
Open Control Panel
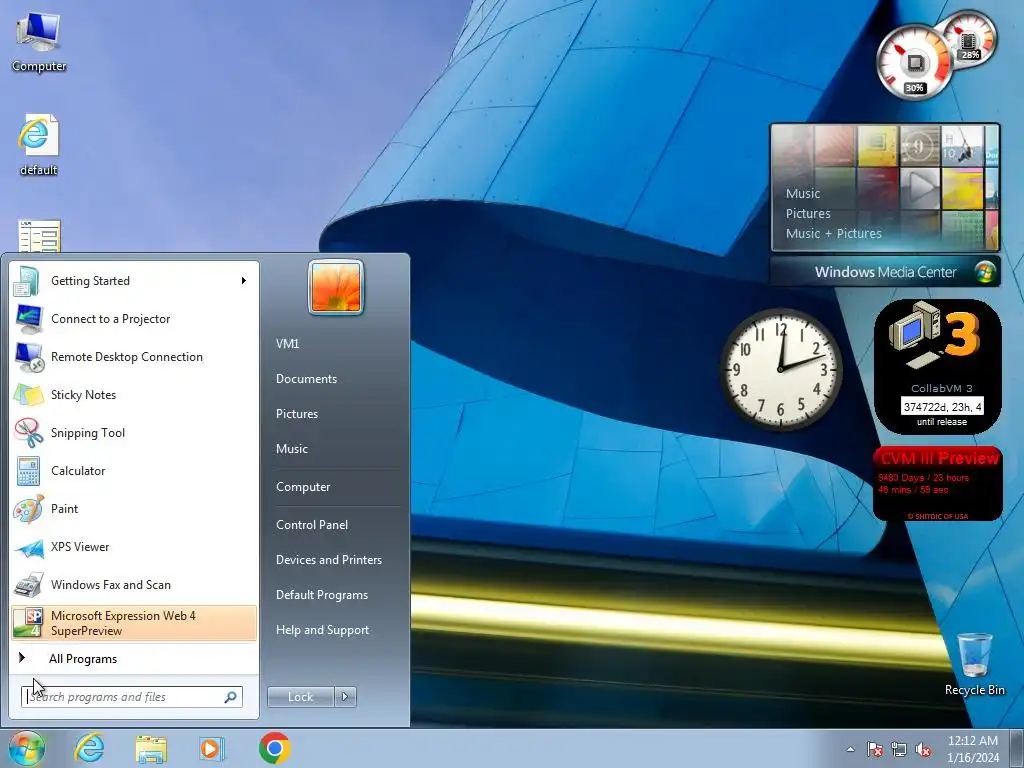(x=312, y=525)
